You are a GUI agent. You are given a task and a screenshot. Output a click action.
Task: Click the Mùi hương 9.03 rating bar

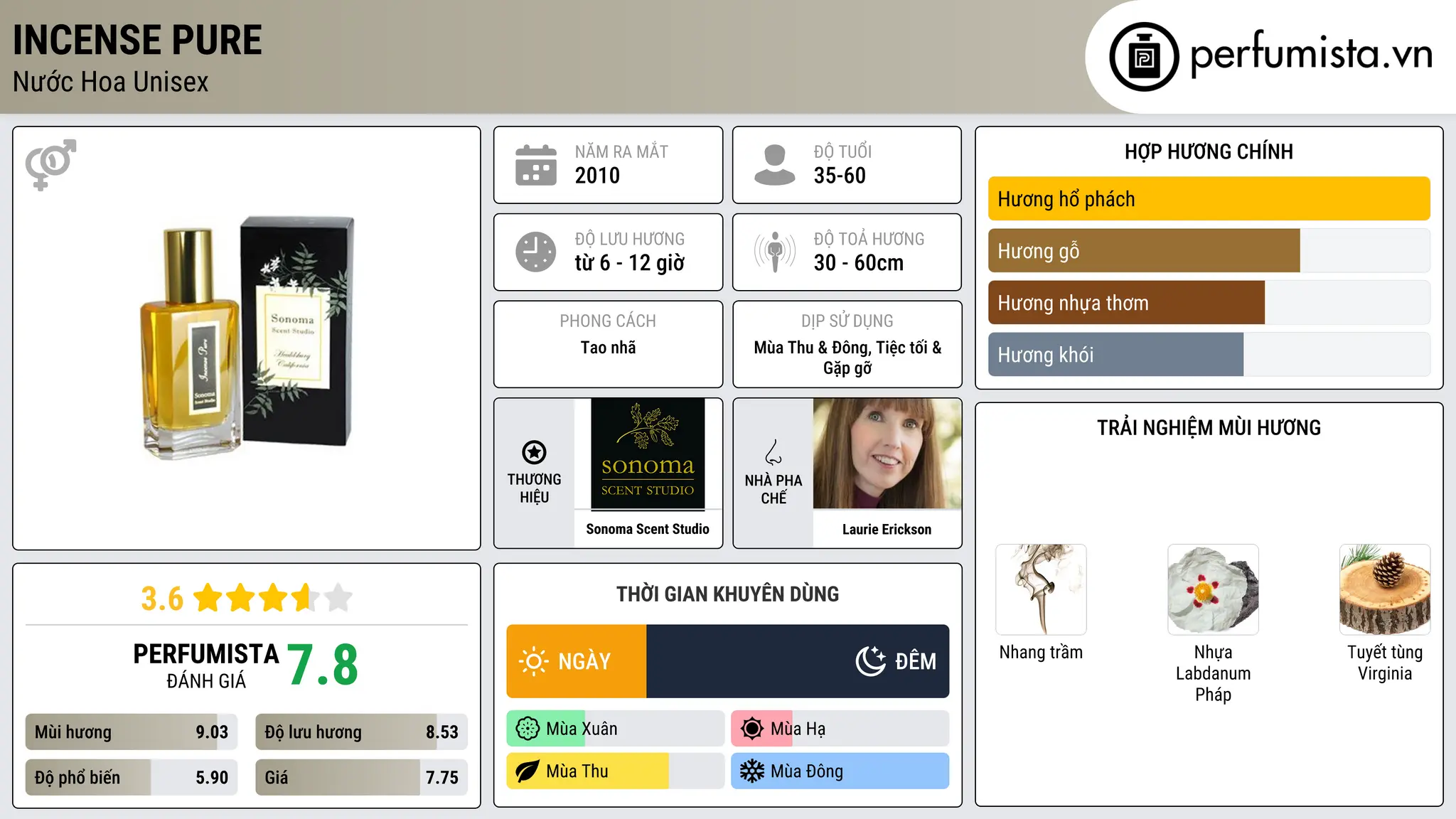tap(132, 732)
